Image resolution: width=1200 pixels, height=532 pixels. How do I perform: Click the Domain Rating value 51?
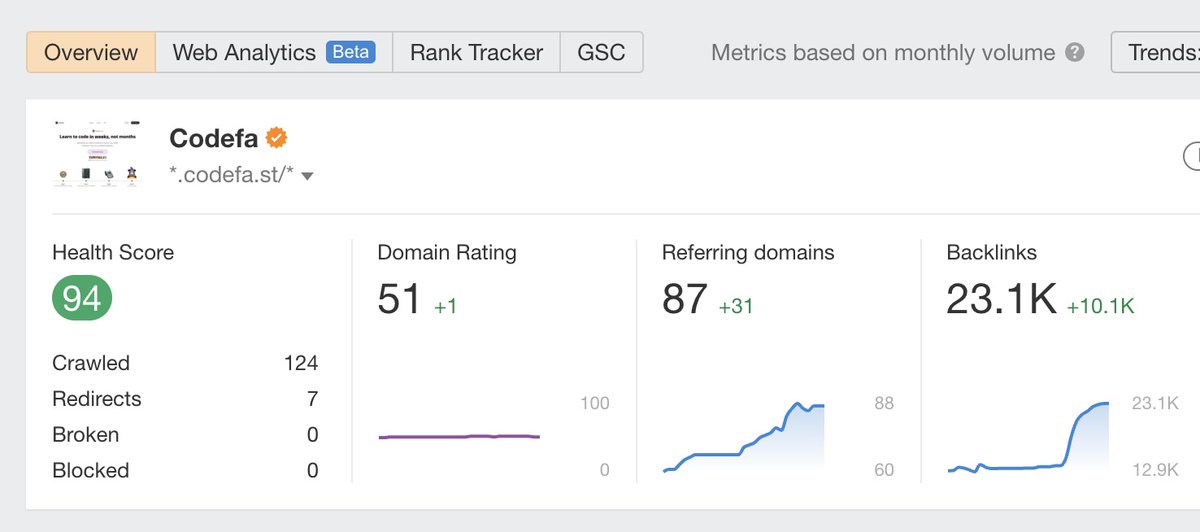click(x=399, y=299)
